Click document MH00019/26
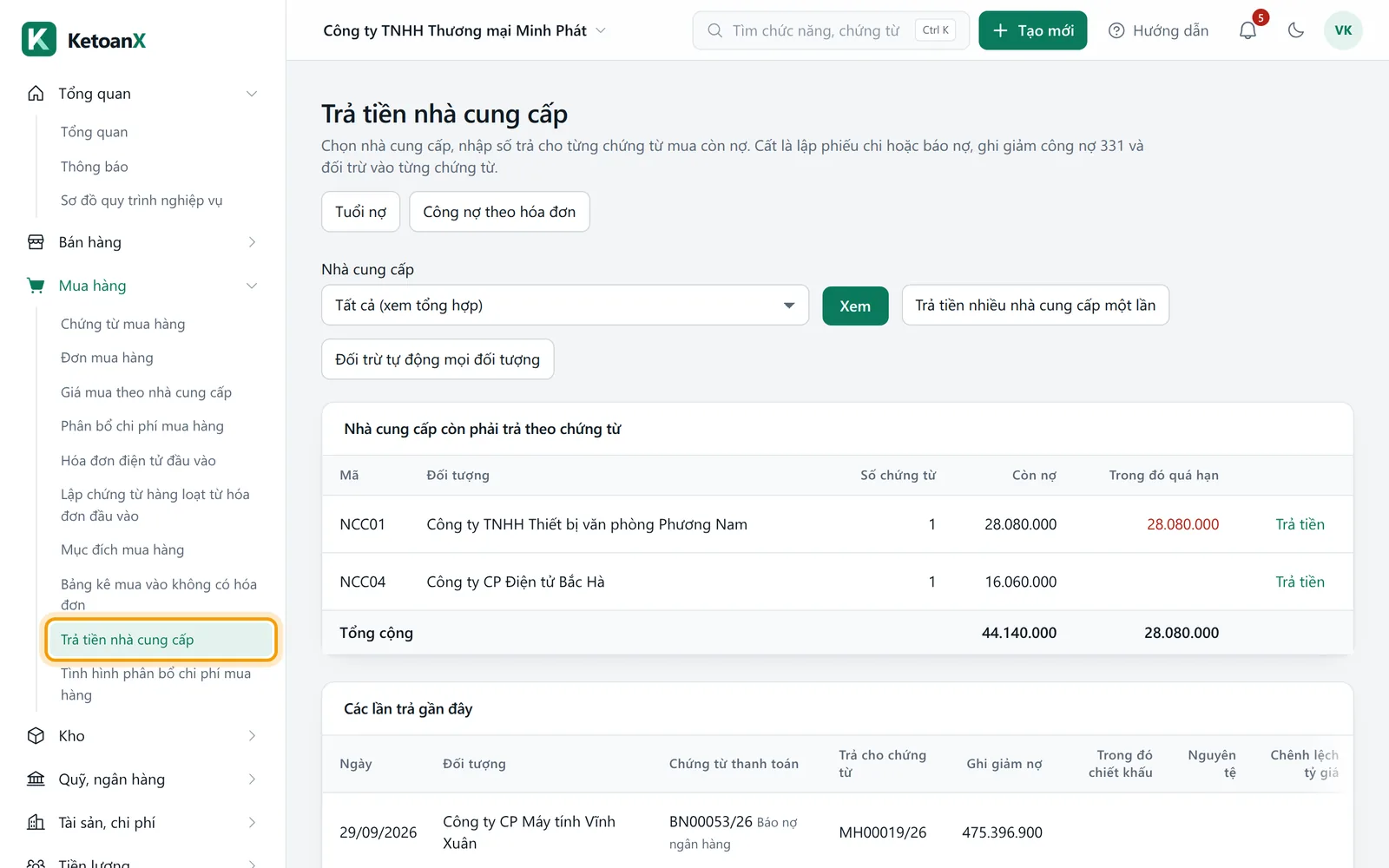Viewport: 1389px width, 868px height. point(882,832)
